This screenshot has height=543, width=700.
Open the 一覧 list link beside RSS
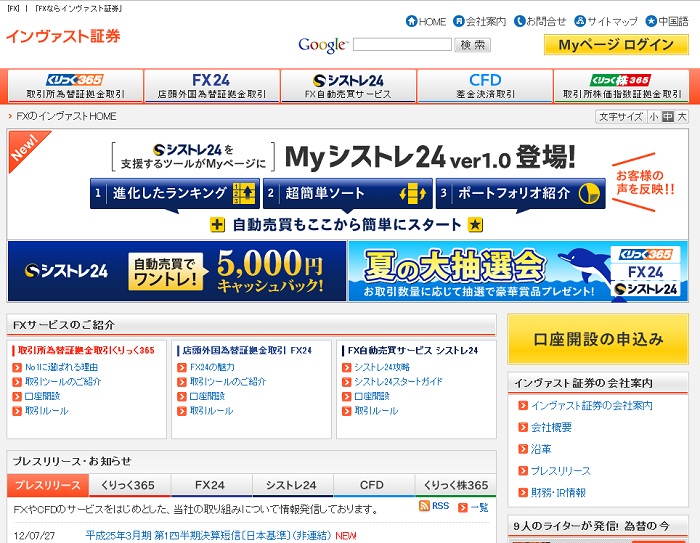coord(478,507)
